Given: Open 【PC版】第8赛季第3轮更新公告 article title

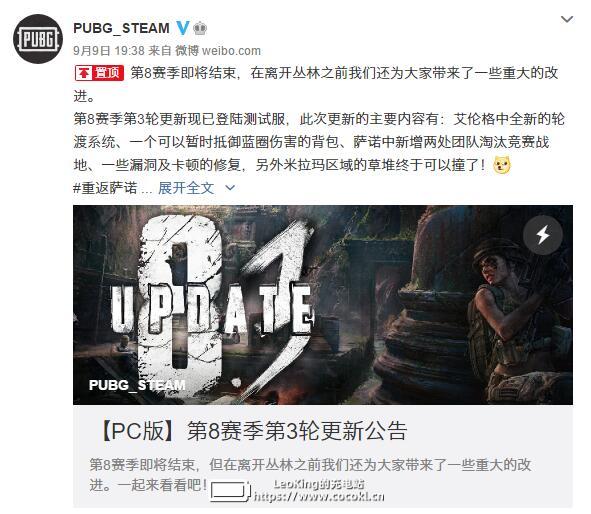Looking at the screenshot, I should click(x=252, y=431).
